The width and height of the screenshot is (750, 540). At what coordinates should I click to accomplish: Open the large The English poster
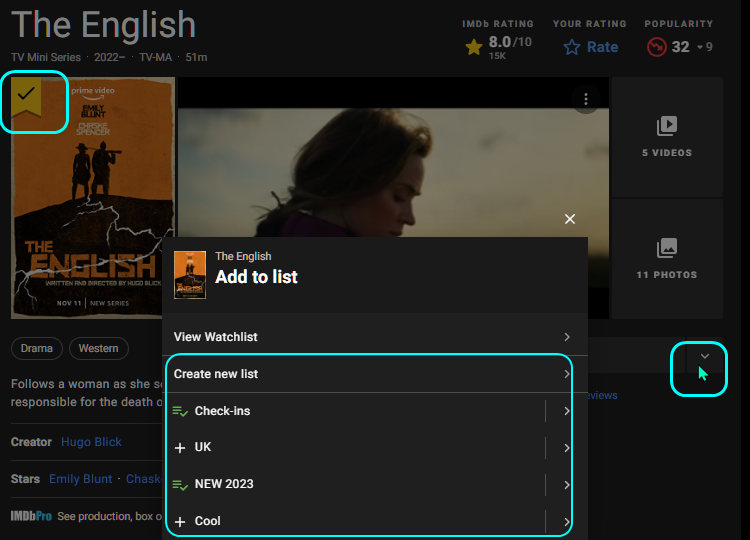[x=93, y=198]
